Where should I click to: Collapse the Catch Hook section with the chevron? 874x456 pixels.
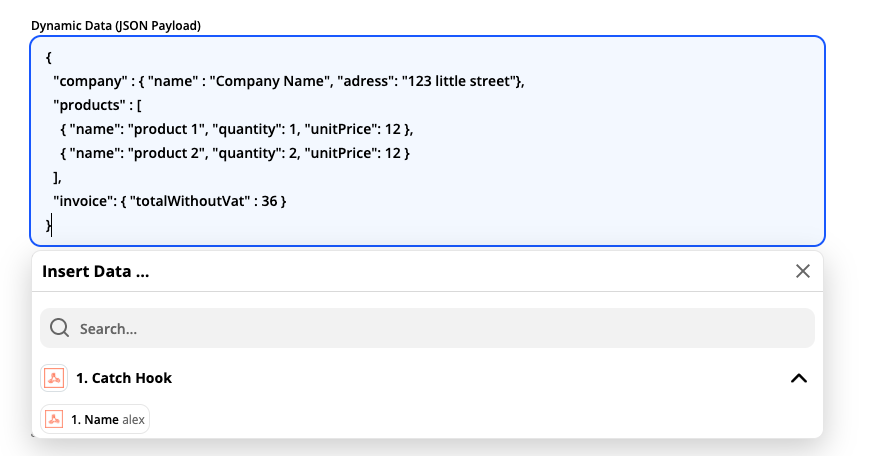[799, 379]
